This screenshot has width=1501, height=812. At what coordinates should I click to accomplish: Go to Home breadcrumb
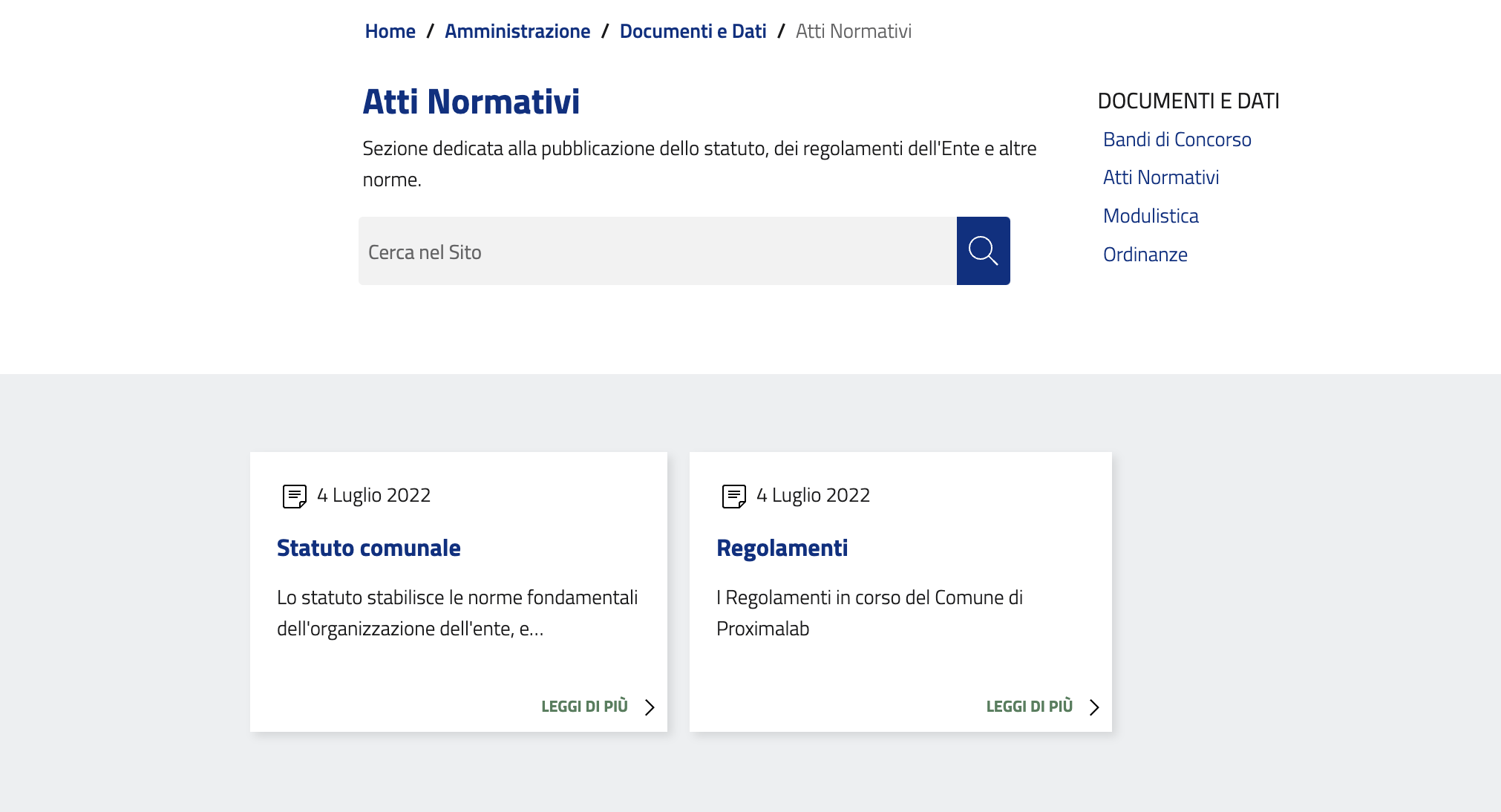(390, 31)
